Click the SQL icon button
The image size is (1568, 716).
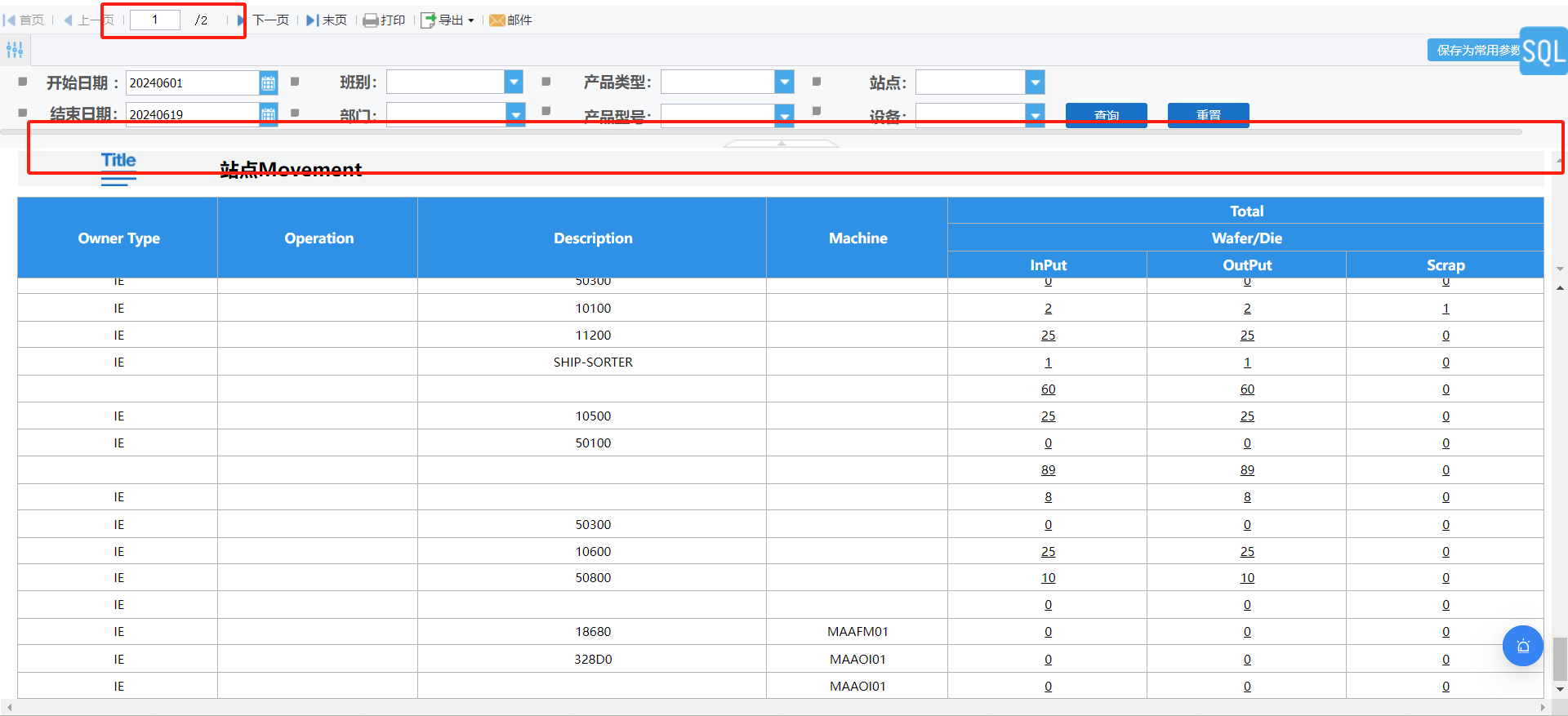click(x=1543, y=51)
